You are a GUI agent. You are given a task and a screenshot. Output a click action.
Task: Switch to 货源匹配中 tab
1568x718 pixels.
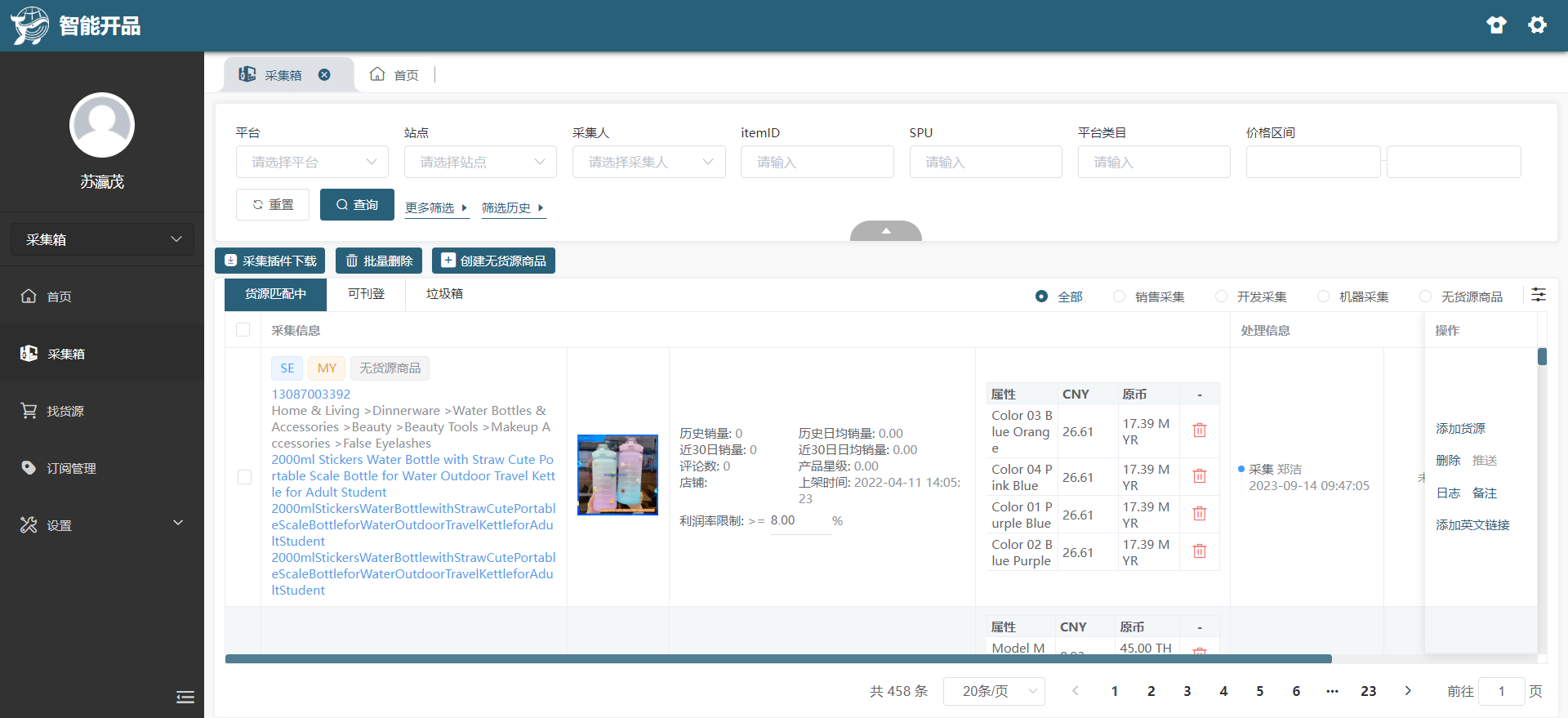(x=275, y=294)
